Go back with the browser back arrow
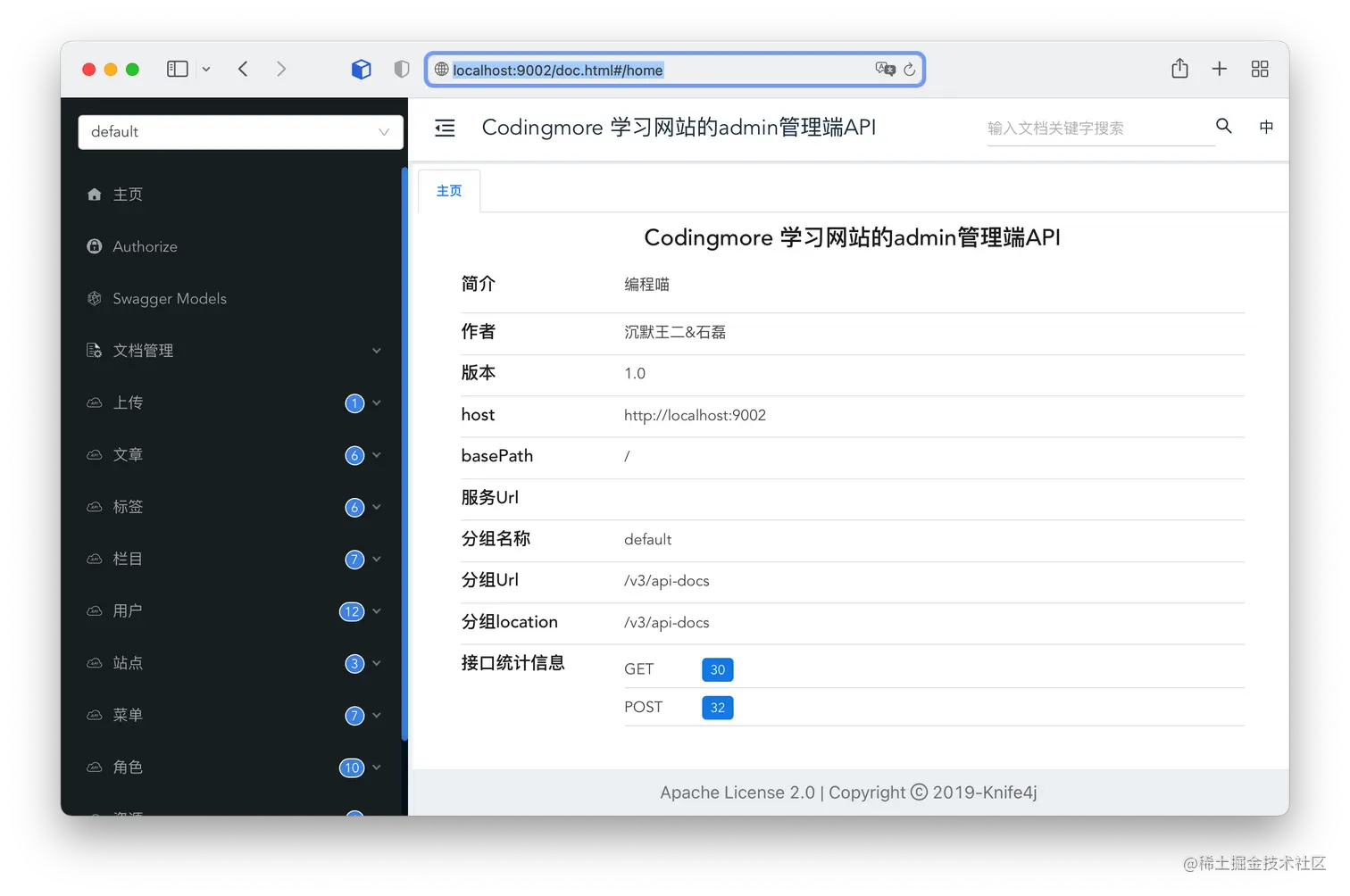This screenshot has height=896, width=1350. [243, 69]
